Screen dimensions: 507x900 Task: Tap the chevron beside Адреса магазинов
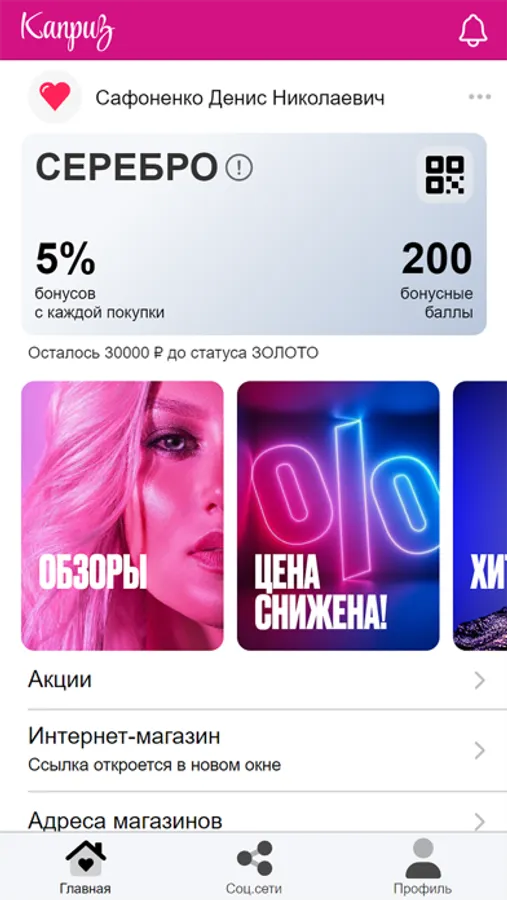click(x=479, y=822)
